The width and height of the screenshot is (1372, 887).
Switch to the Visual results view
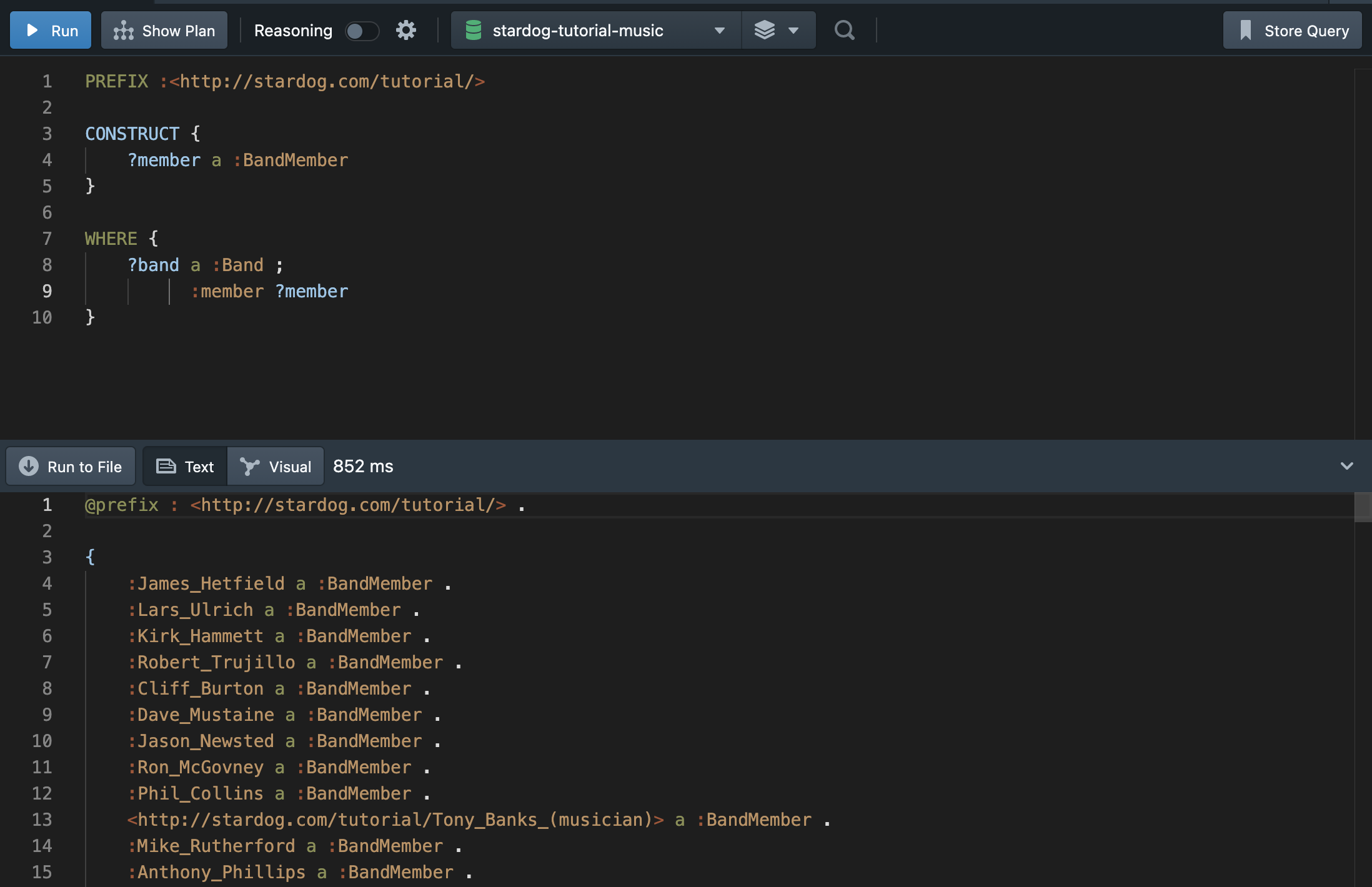[276, 466]
